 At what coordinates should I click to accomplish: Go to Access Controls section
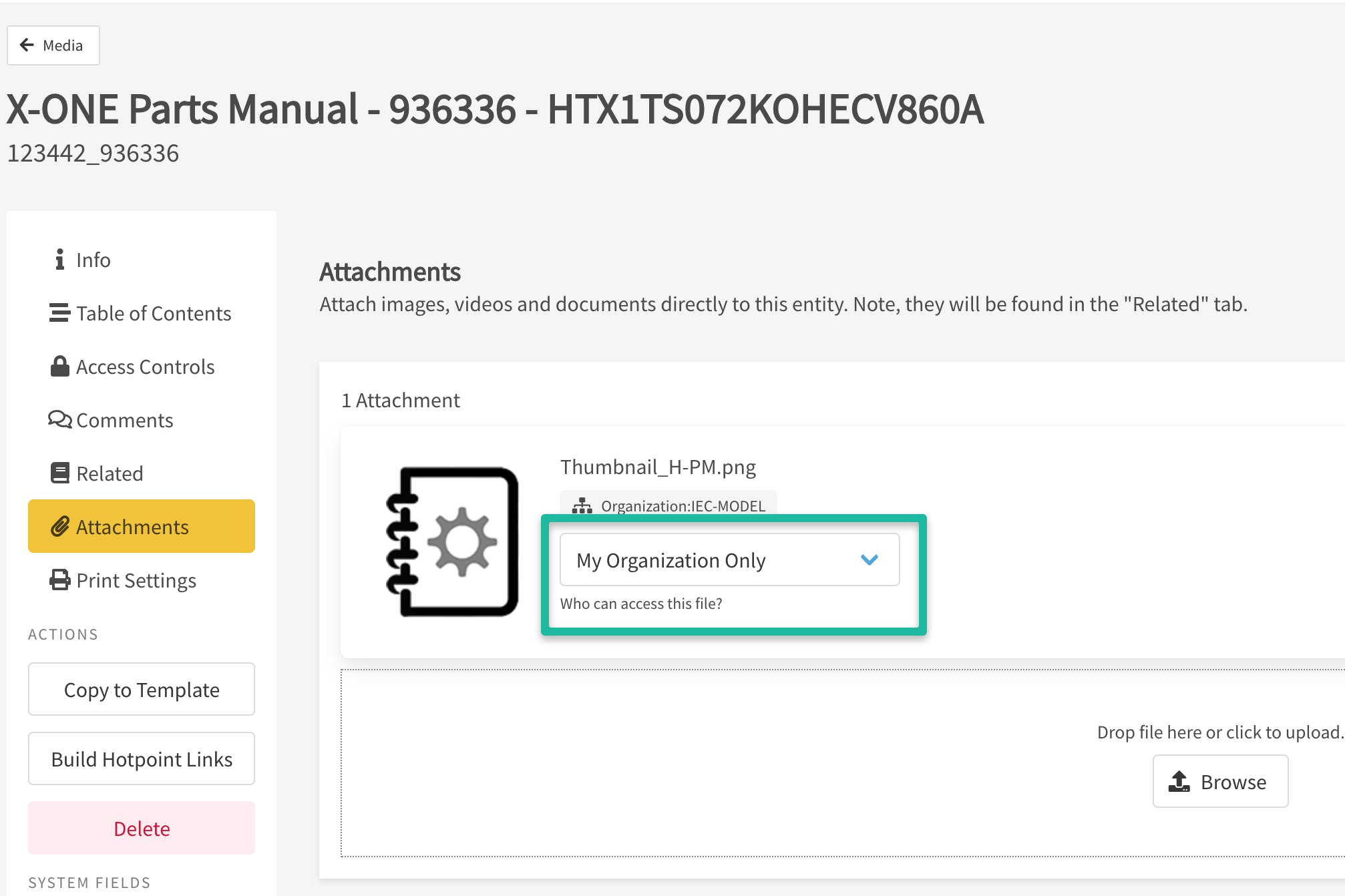pyautogui.click(x=145, y=367)
